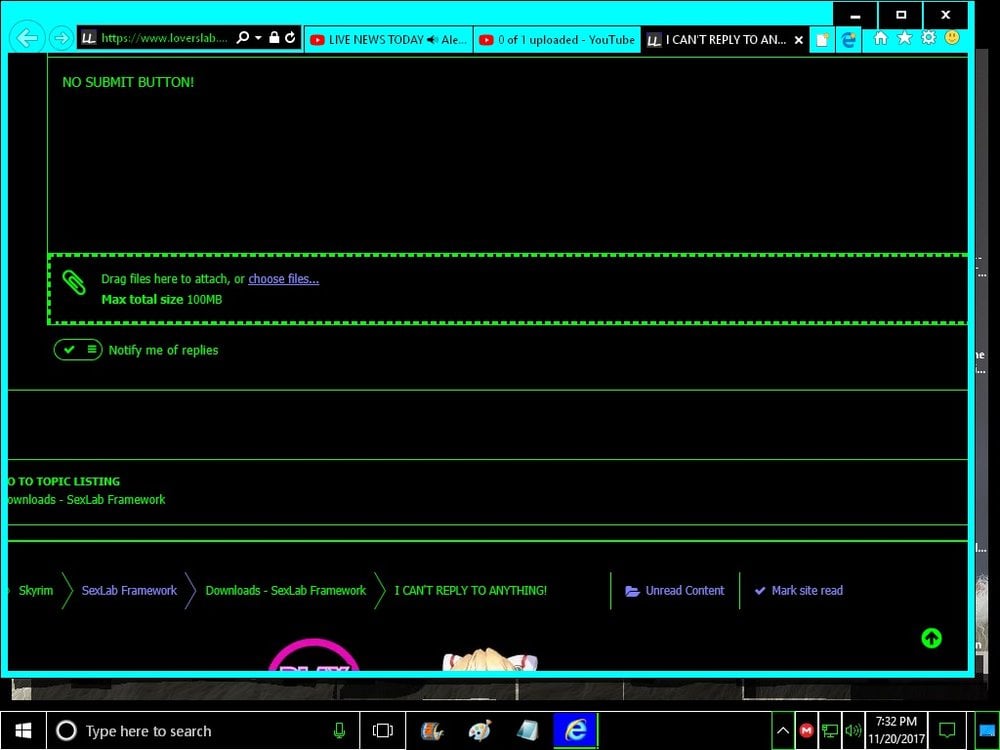Open the video editor taskbar icon
The width and height of the screenshot is (1000, 750).
[432, 731]
